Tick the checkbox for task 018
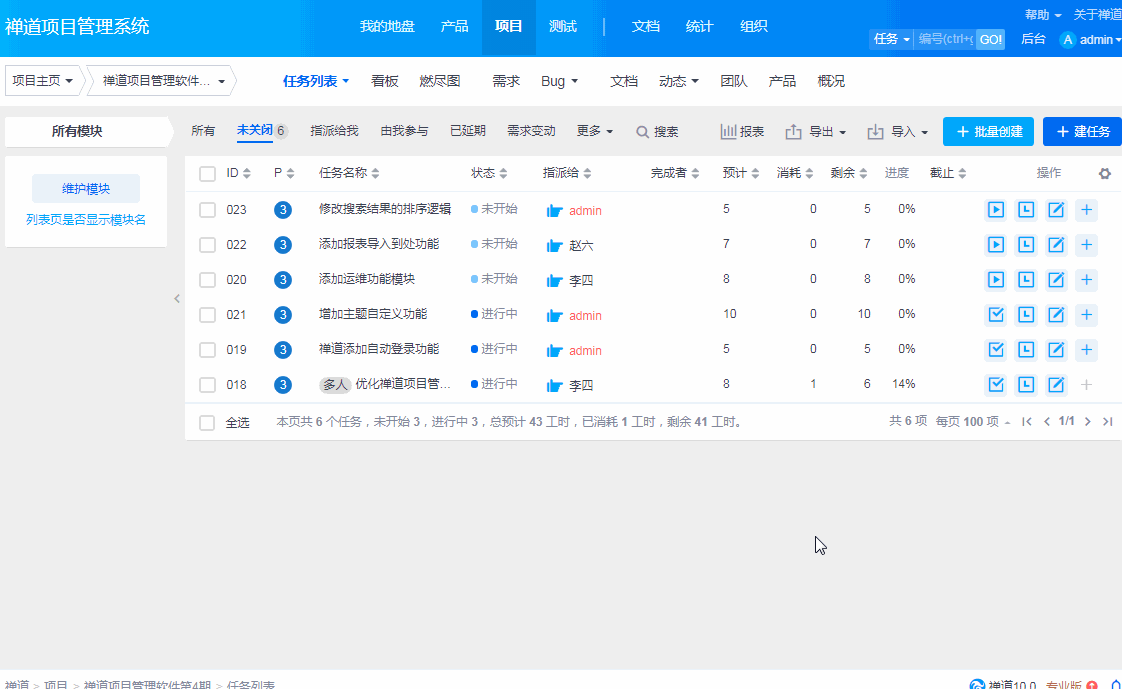1122x689 pixels. 207,385
